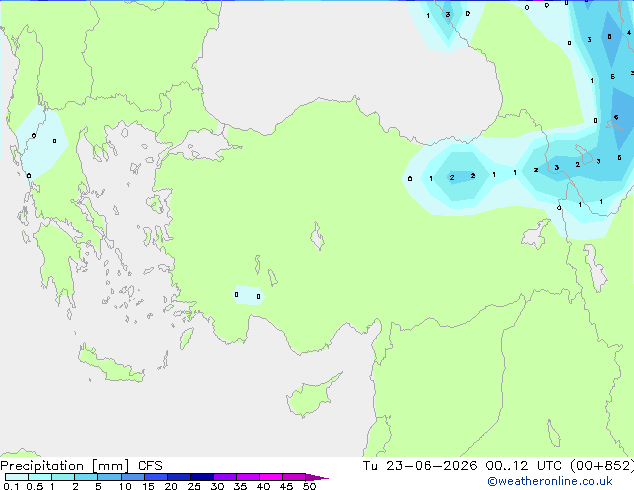Click the forecast date 'Tu 23-06-2026'

click(420, 466)
